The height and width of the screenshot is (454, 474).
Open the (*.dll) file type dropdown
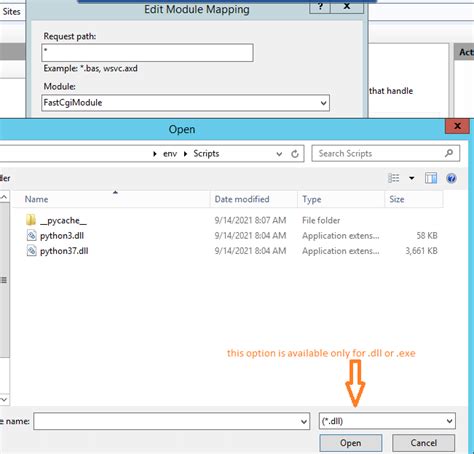(x=387, y=421)
